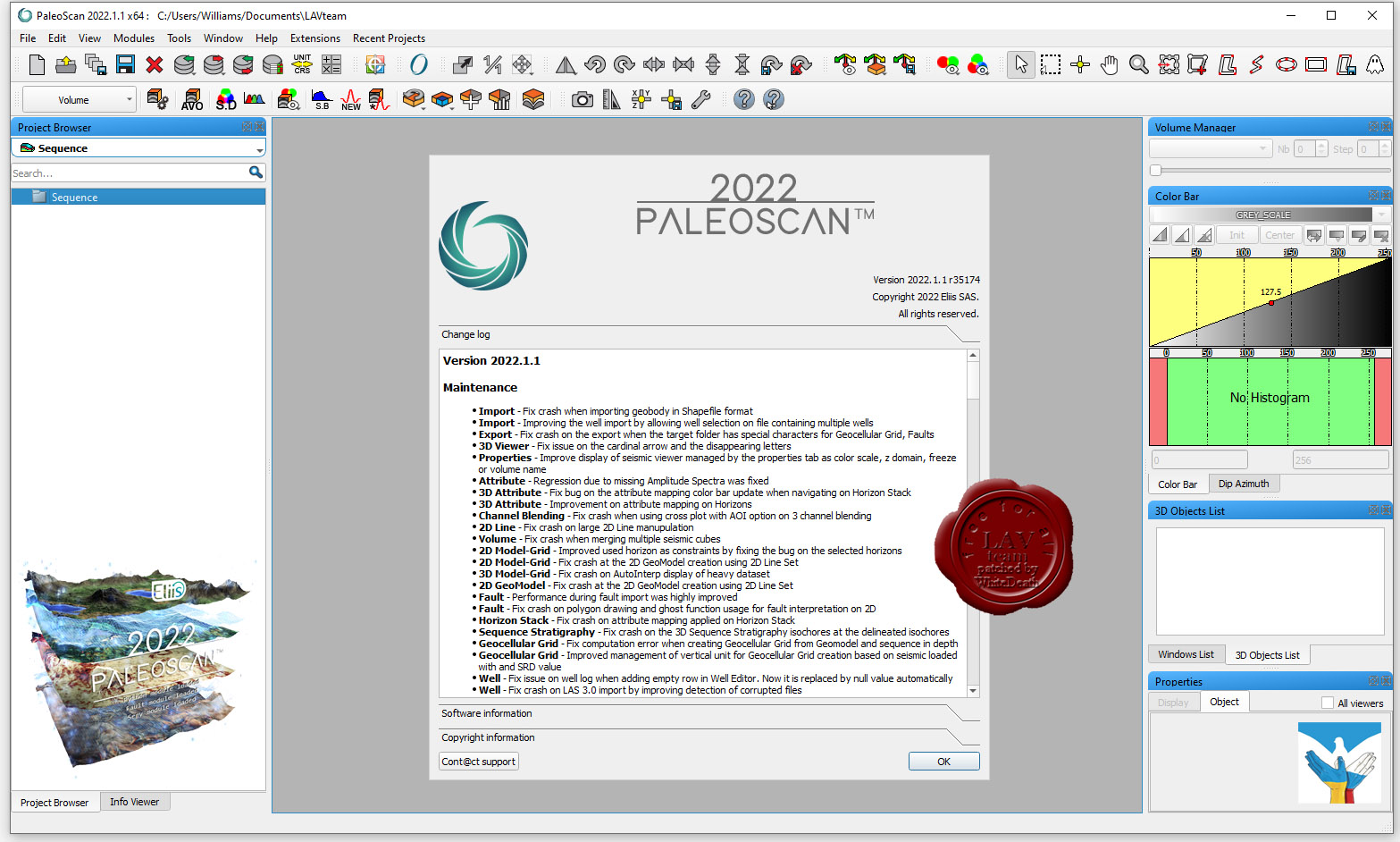
Task: Collapse the Change log section
Action: (709, 334)
